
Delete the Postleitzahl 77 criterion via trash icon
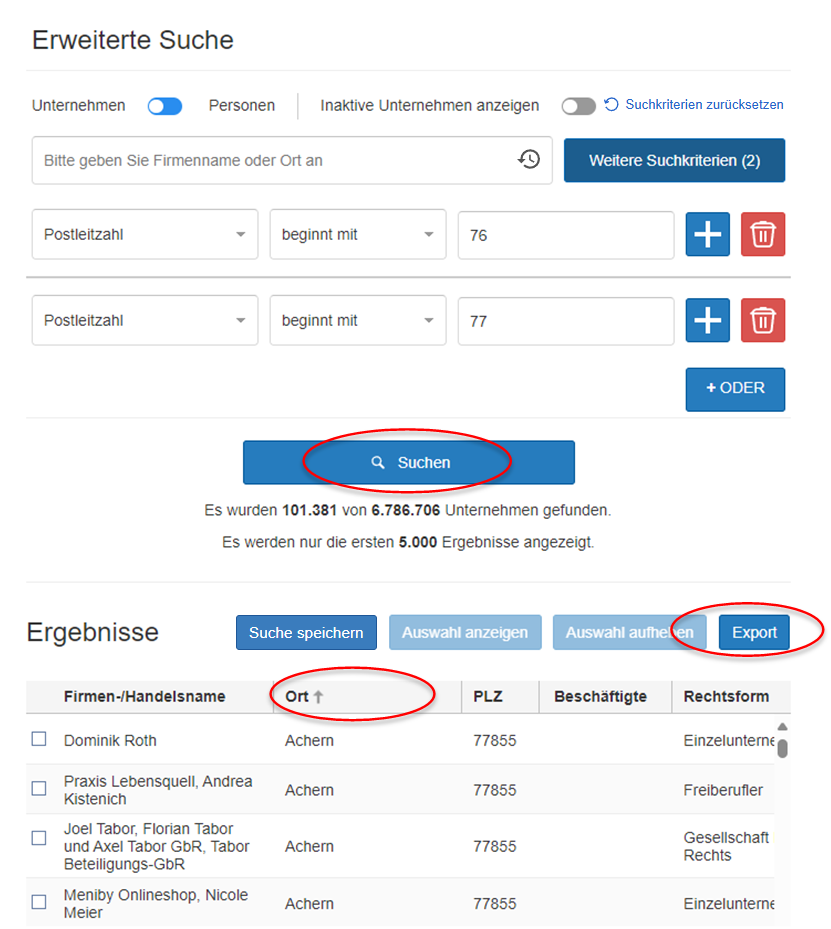click(x=763, y=321)
